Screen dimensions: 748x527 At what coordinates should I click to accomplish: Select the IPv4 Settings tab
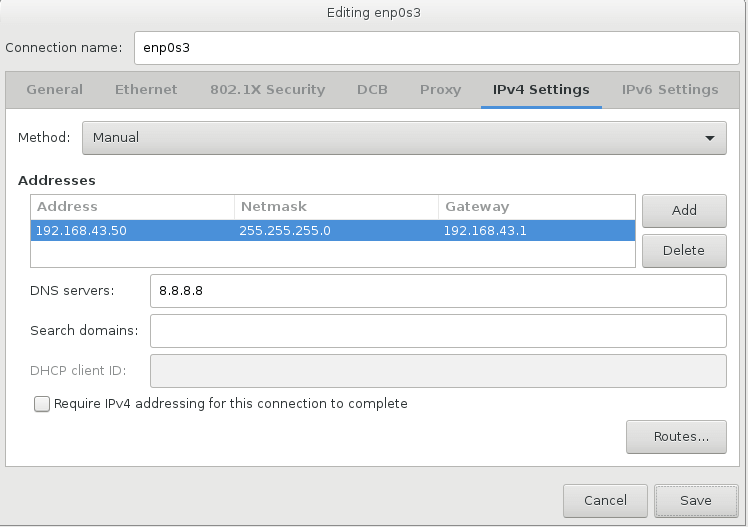pyautogui.click(x=541, y=90)
